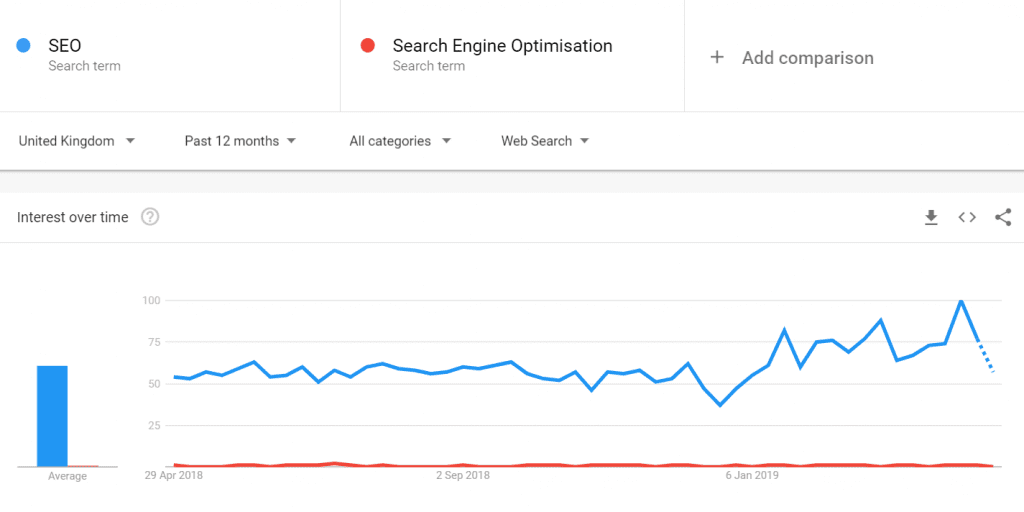Image resolution: width=1024 pixels, height=512 pixels.
Task: Select the red dot for Search Engine Optimisation
Action: 368,45
